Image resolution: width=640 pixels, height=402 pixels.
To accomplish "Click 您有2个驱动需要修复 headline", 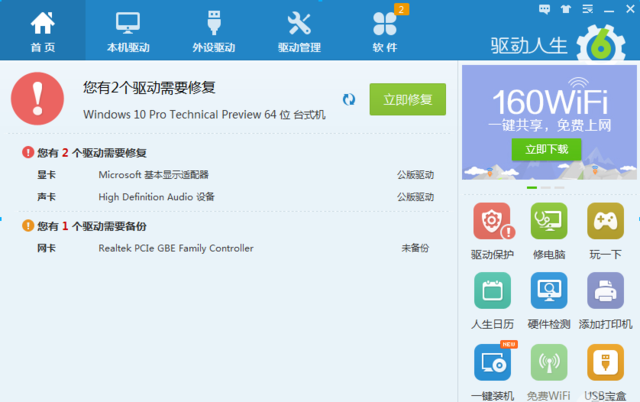I will click(x=149, y=88).
